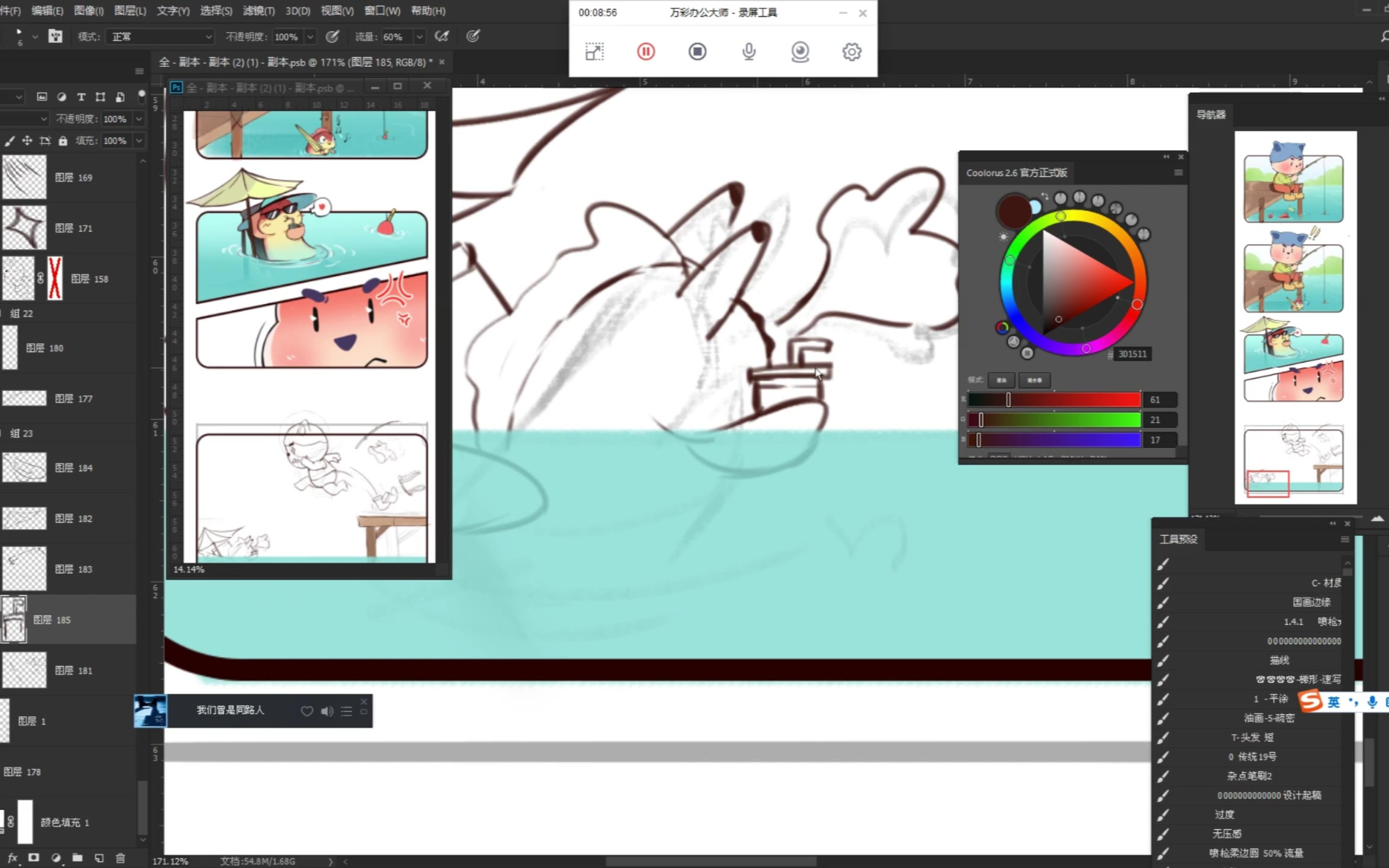Filter layers by type layers
The height and width of the screenshot is (868, 1389).
[x=81, y=97]
